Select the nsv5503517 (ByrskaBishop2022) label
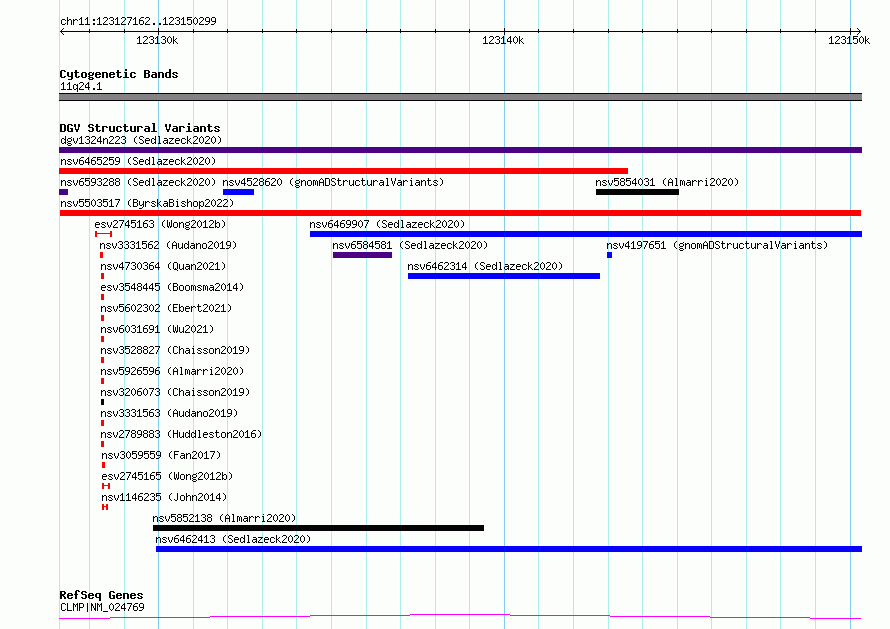Viewport: 890px width, 629px height. pyautogui.click(x=147, y=203)
